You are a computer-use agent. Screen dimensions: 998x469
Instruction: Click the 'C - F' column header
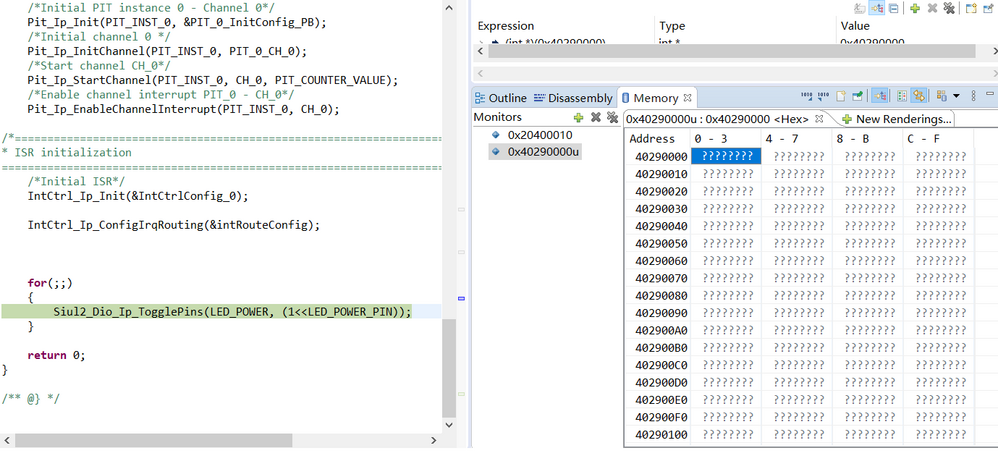(938, 138)
